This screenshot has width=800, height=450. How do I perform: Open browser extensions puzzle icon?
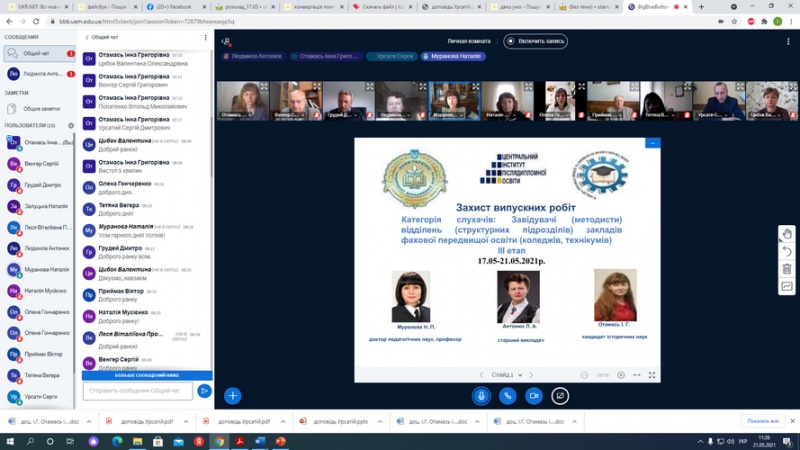coord(764,21)
